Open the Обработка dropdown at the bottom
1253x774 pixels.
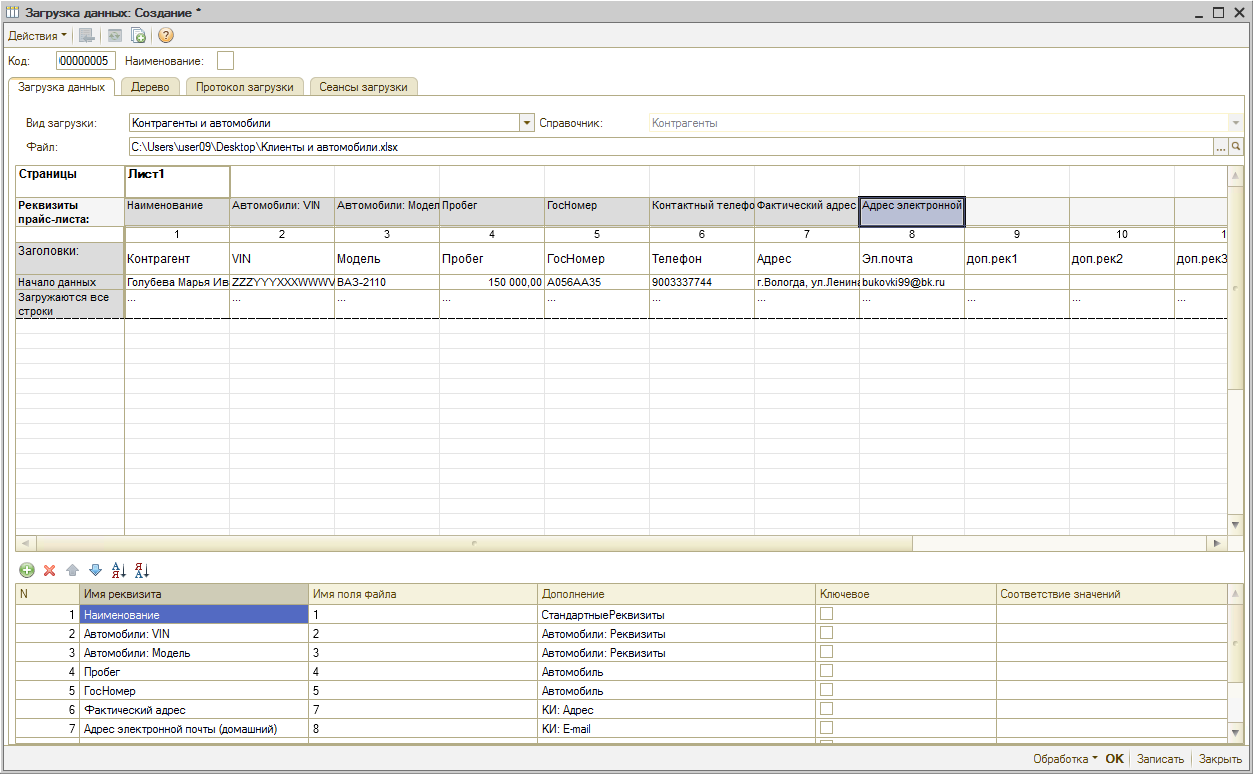point(1065,759)
